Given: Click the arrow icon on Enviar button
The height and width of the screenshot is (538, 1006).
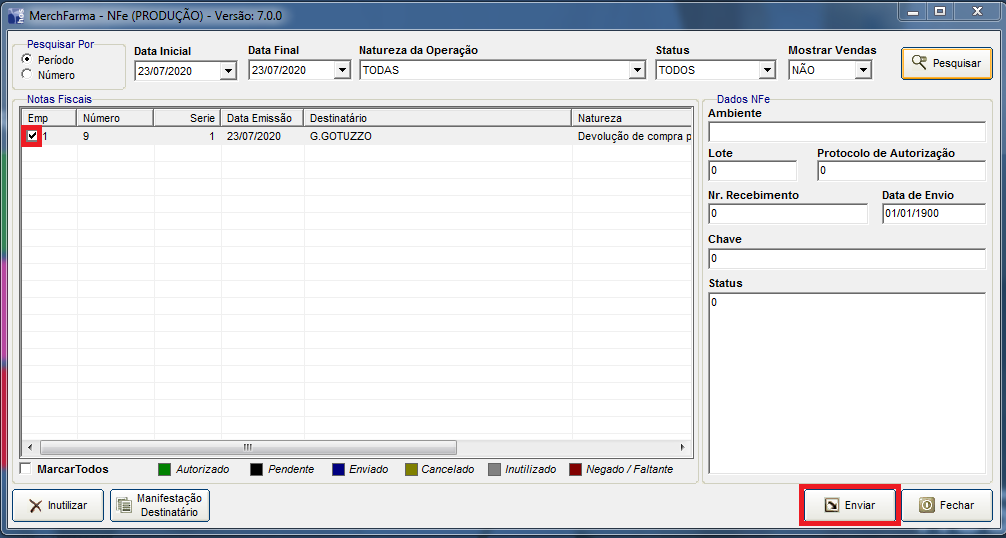Looking at the screenshot, I should 831,506.
